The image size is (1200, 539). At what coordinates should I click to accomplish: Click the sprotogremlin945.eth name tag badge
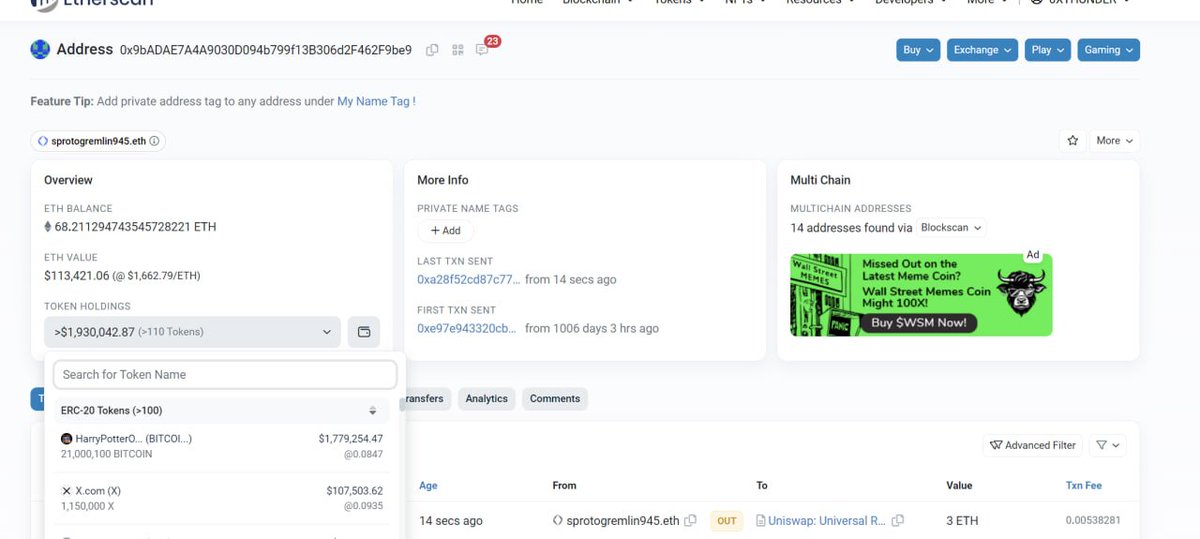click(98, 141)
